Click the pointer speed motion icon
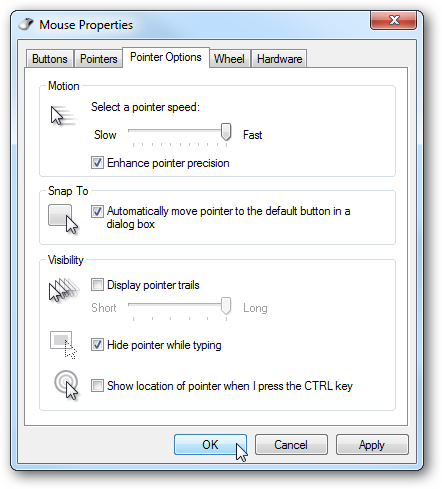 (x=63, y=116)
